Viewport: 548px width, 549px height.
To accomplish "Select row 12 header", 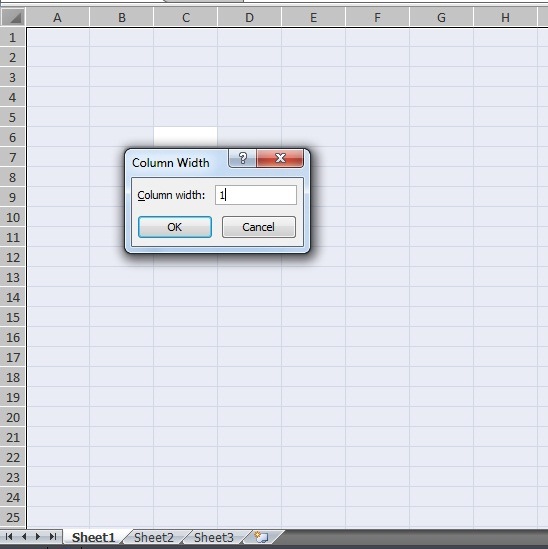I will [13, 257].
